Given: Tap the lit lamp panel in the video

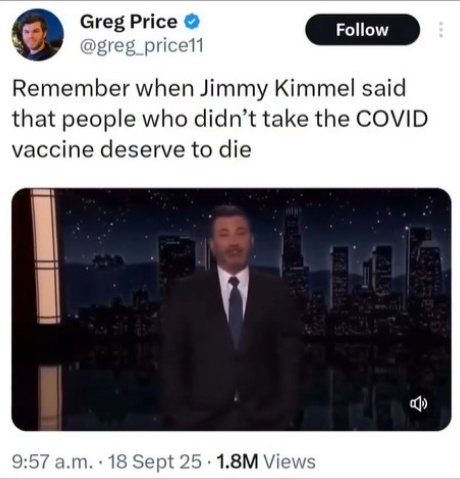Looking at the screenshot, I should (46, 256).
